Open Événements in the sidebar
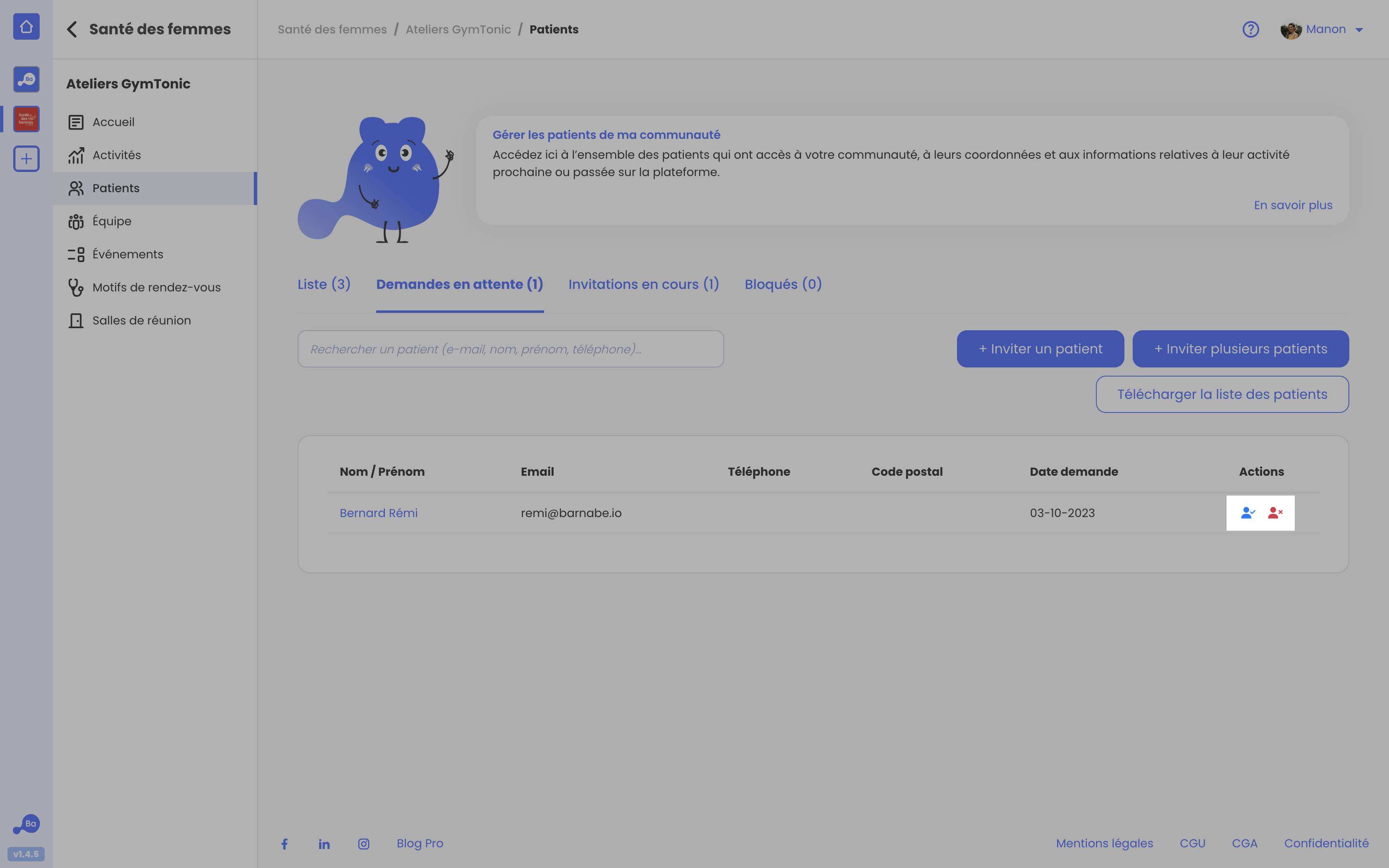 click(x=155, y=254)
